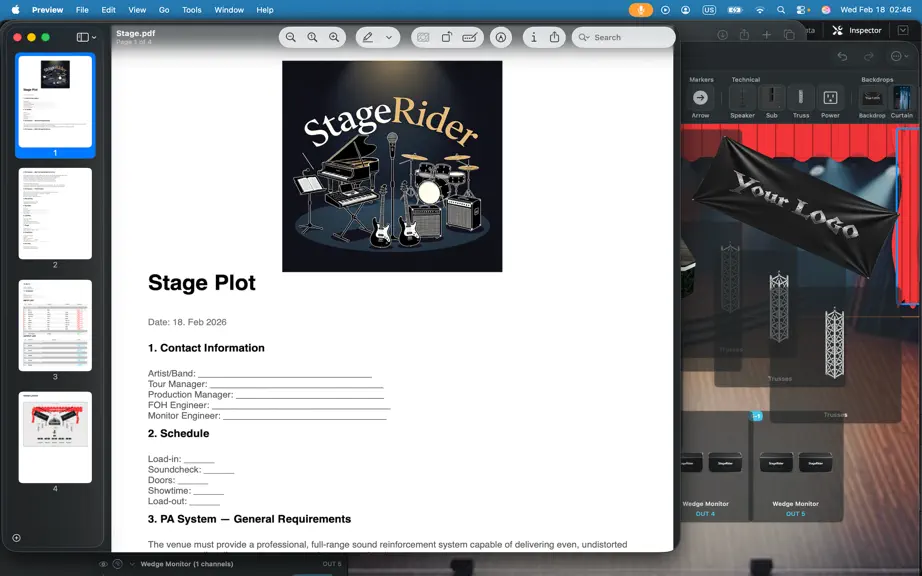922x576 pixels.
Task: Add a Sub element to the stage
Action: [771, 102]
